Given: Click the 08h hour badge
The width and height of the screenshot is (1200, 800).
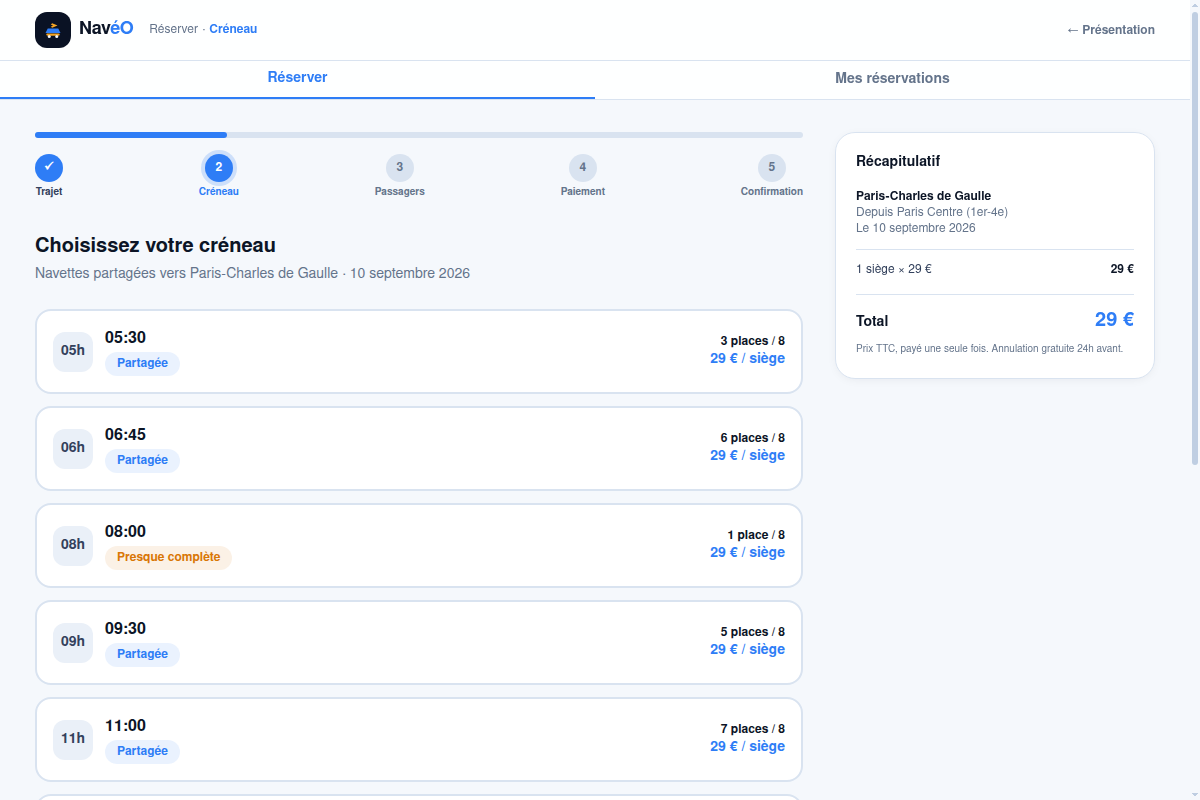Looking at the screenshot, I should tap(73, 545).
